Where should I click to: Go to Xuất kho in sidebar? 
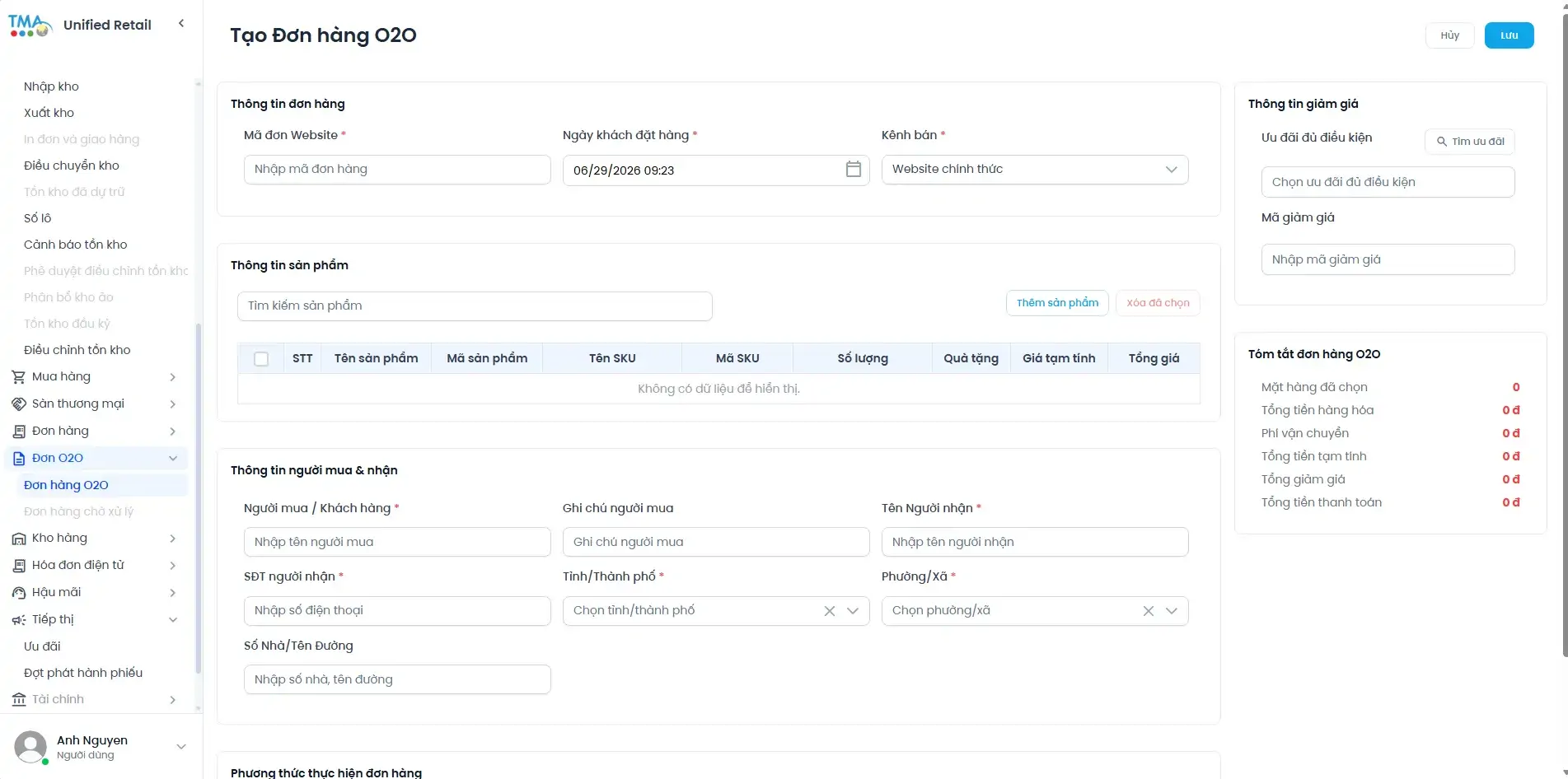point(49,113)
